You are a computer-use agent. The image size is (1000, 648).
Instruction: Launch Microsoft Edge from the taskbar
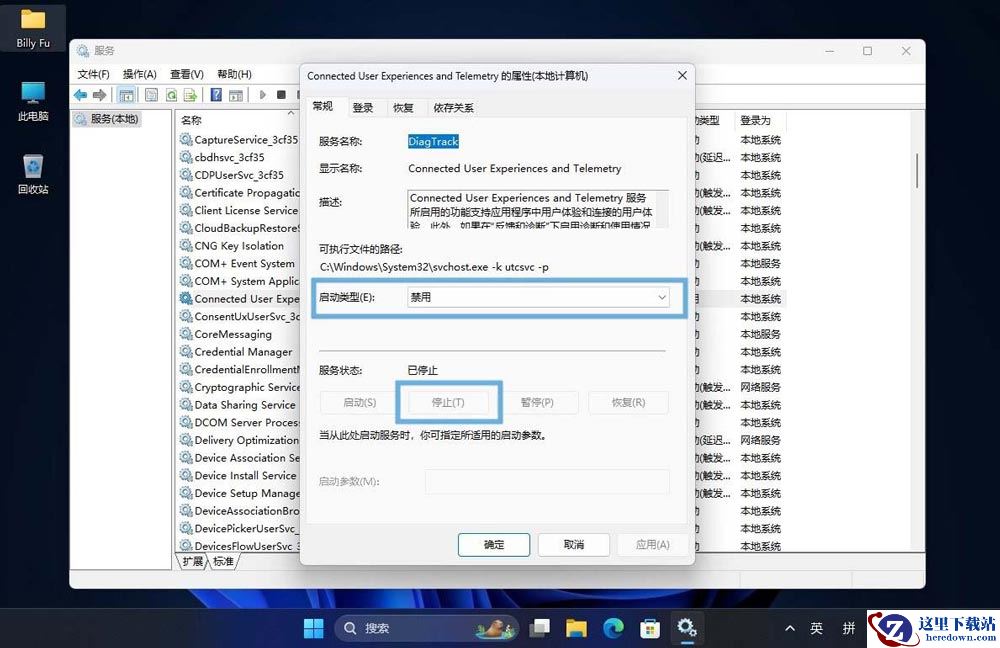(x=614, y=628)
